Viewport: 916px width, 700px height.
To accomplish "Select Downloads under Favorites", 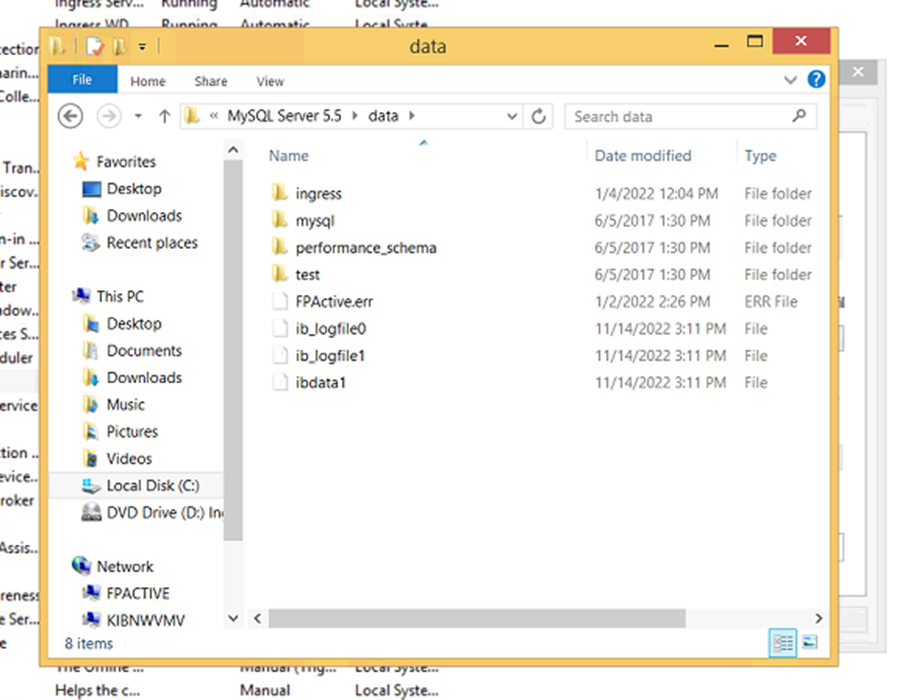I will (144, 215).
